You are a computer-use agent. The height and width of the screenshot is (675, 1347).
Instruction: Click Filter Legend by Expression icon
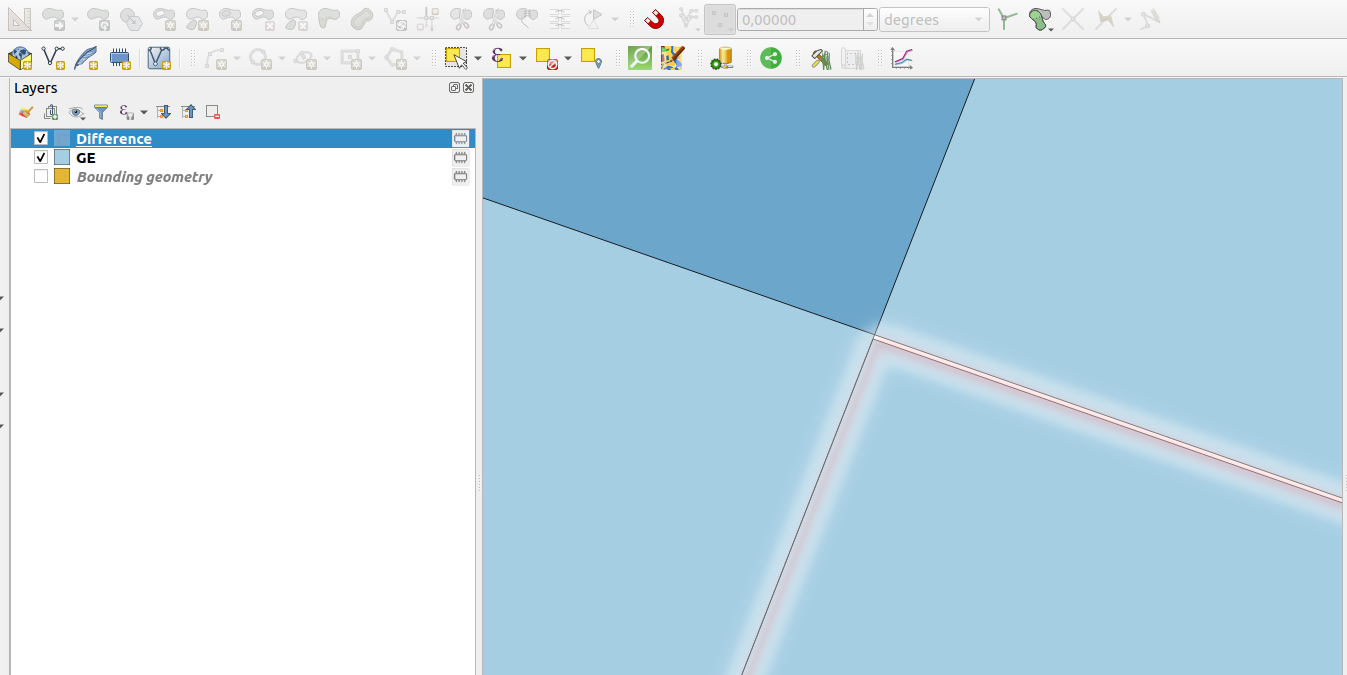(x=126, y=112)
